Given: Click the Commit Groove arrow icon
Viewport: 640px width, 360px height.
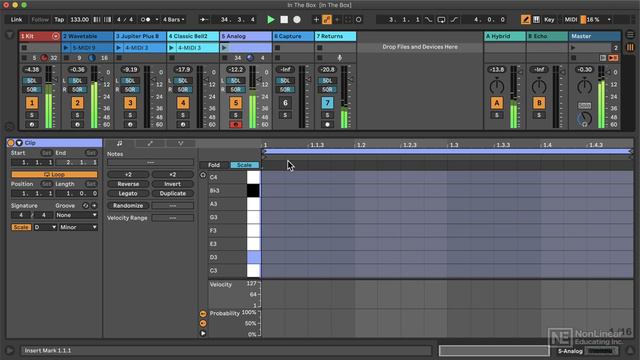Looking at the screenshot, I should point(94,206).
